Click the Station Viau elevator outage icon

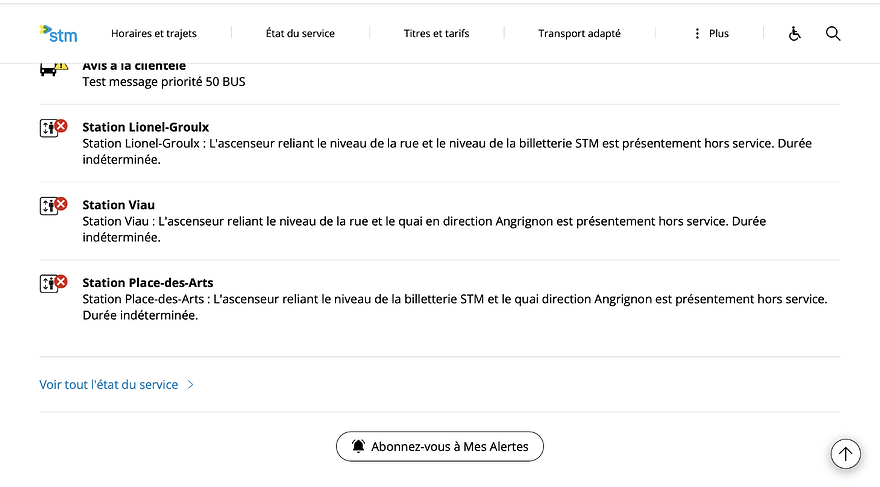tap(53, 205)
